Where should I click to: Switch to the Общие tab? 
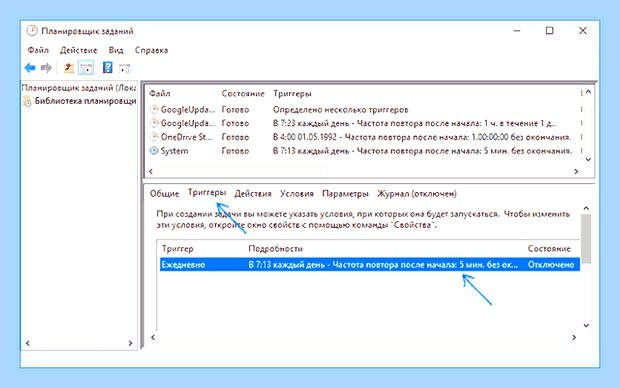[164, 194]
